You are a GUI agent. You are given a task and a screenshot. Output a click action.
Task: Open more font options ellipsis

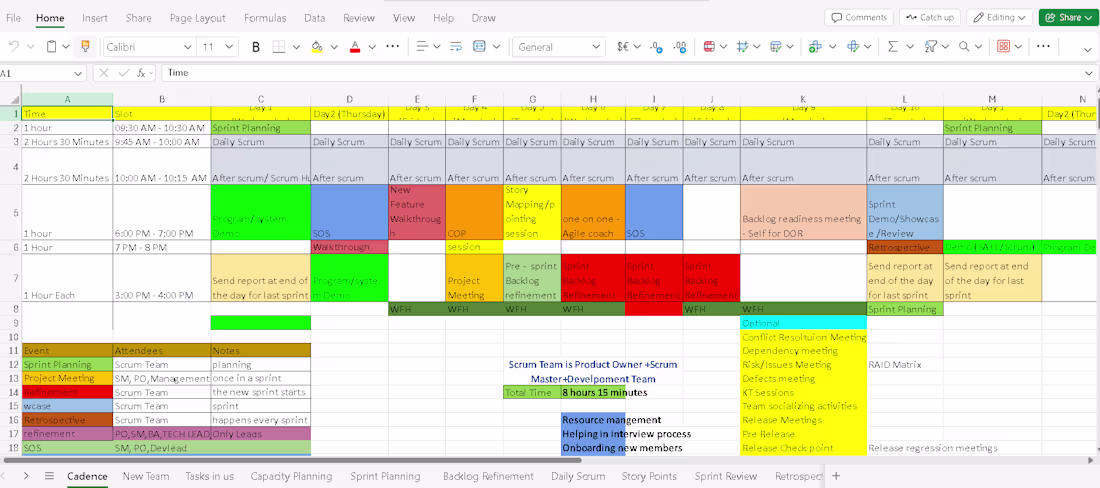392,46
